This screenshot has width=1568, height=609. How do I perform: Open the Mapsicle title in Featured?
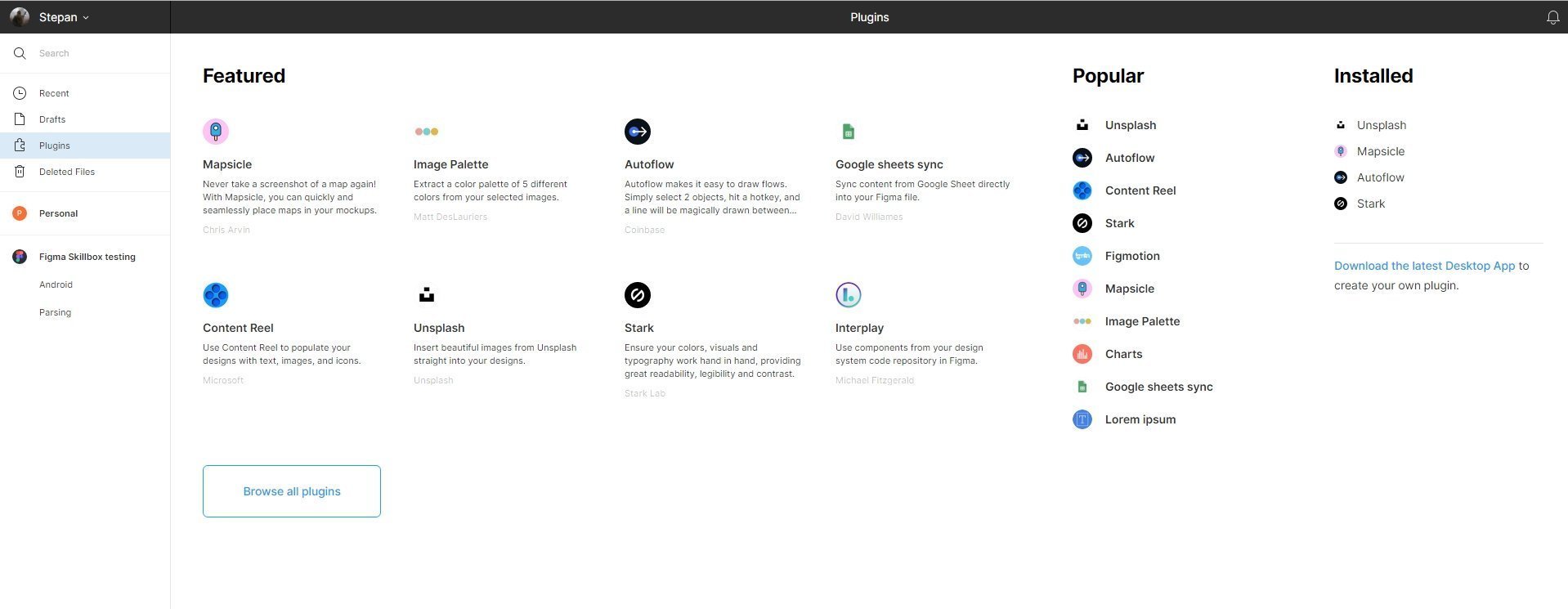[227, 164]
